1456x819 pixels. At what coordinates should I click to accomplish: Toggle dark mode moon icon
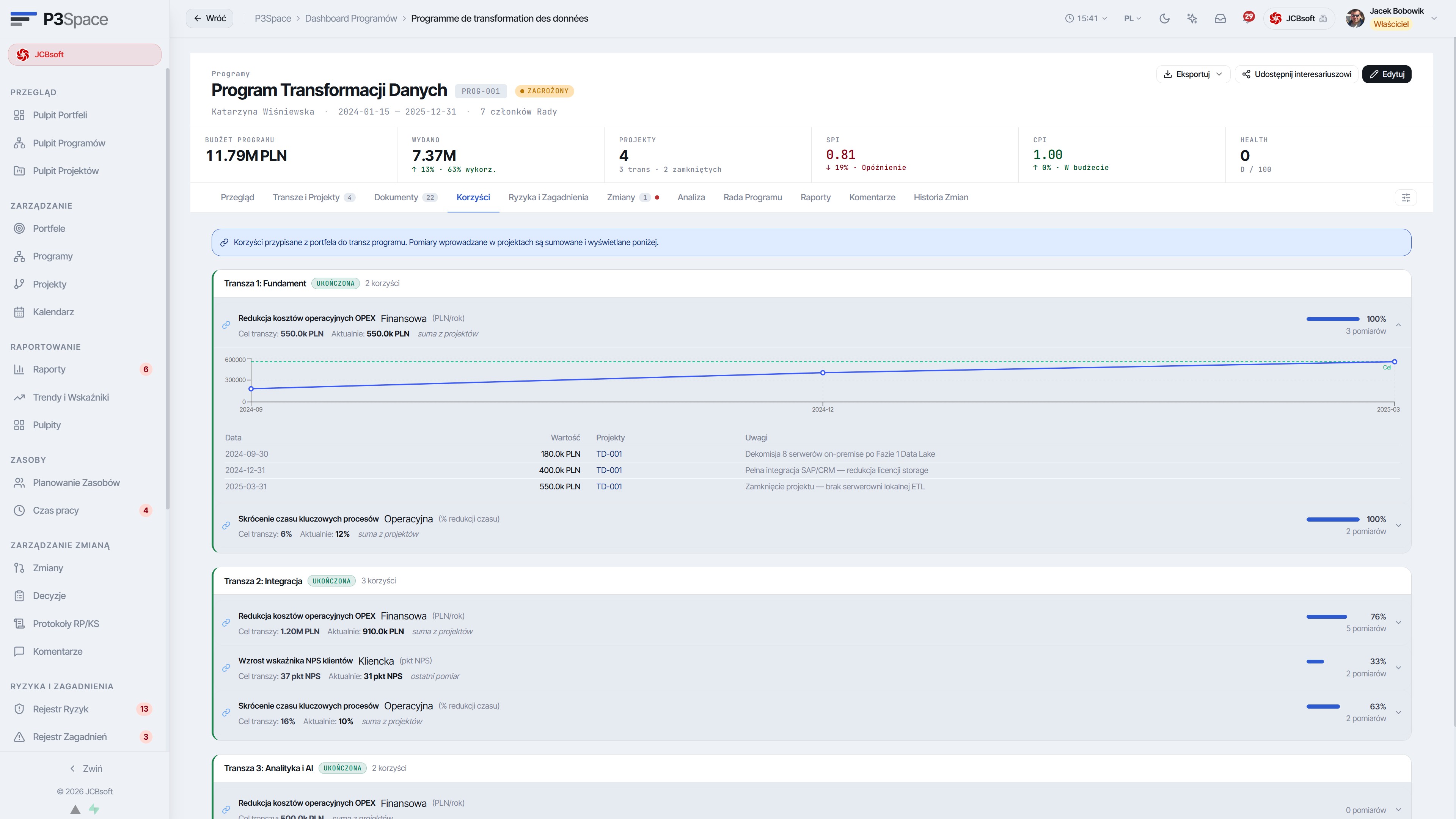coord(1164,19)
